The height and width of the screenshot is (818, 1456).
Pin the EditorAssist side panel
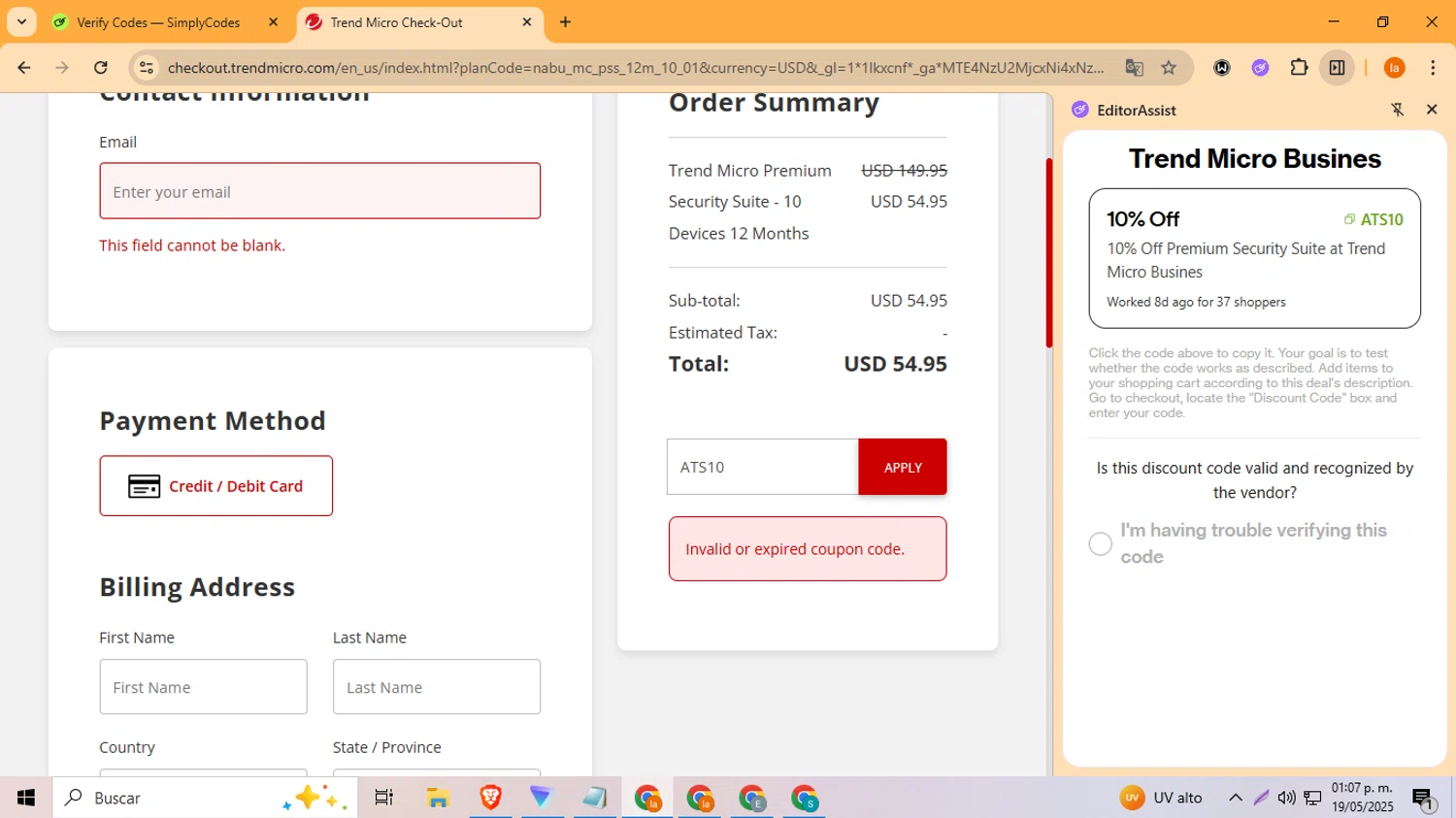tap(1398, 110)
